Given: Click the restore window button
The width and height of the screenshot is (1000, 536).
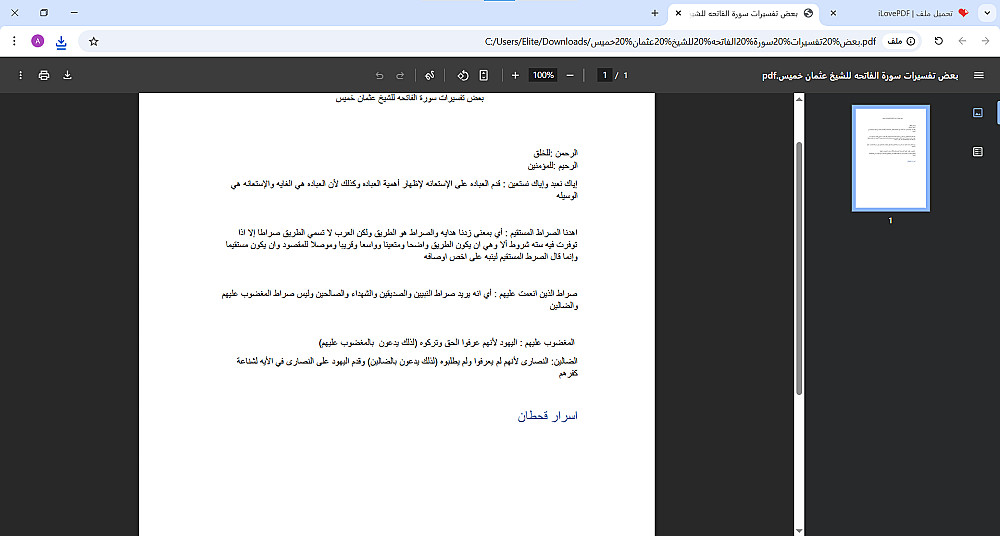Looking at the screenshot, I should [x=44, y=13].
